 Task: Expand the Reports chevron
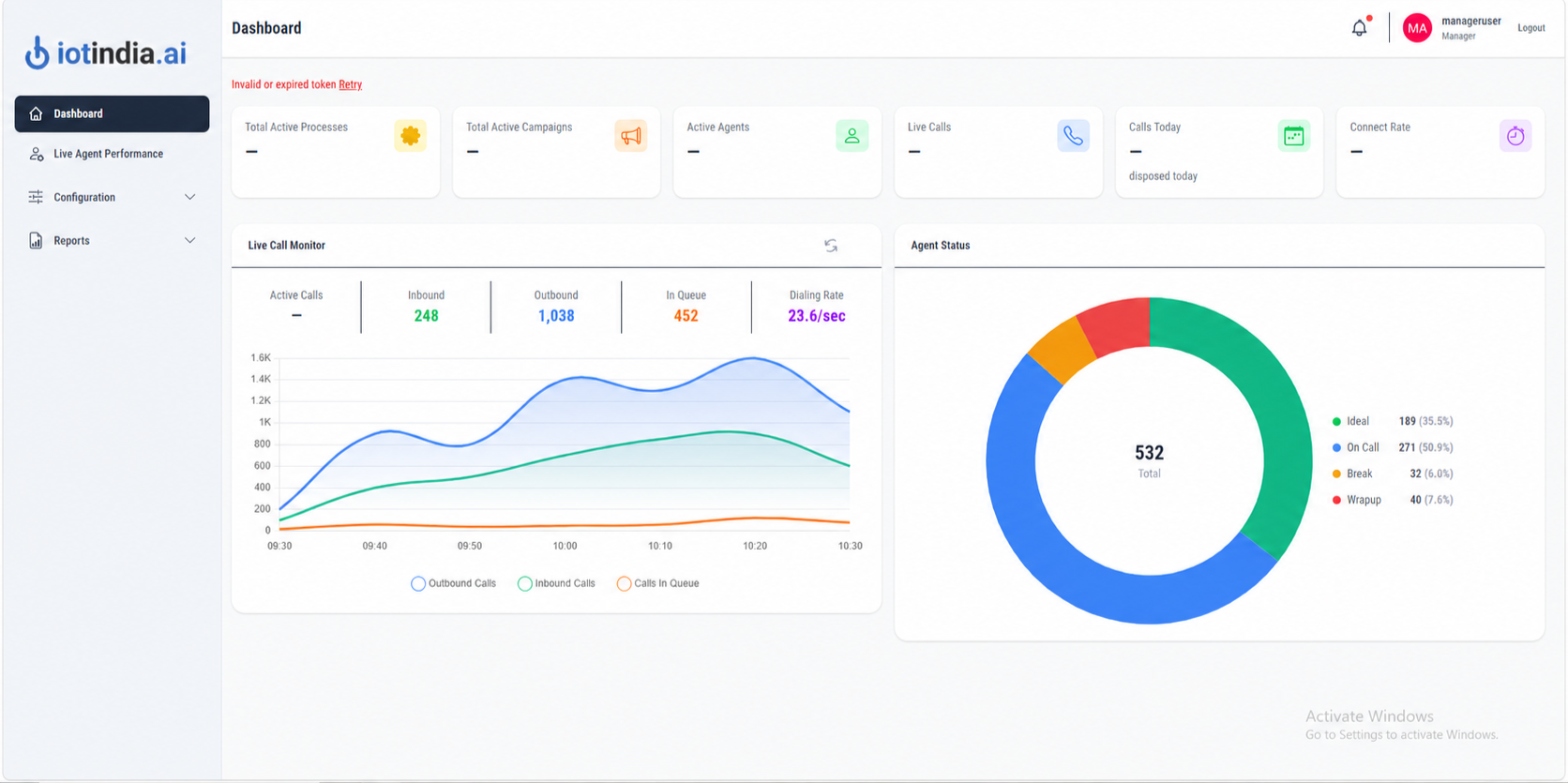(x=189, y=241)
